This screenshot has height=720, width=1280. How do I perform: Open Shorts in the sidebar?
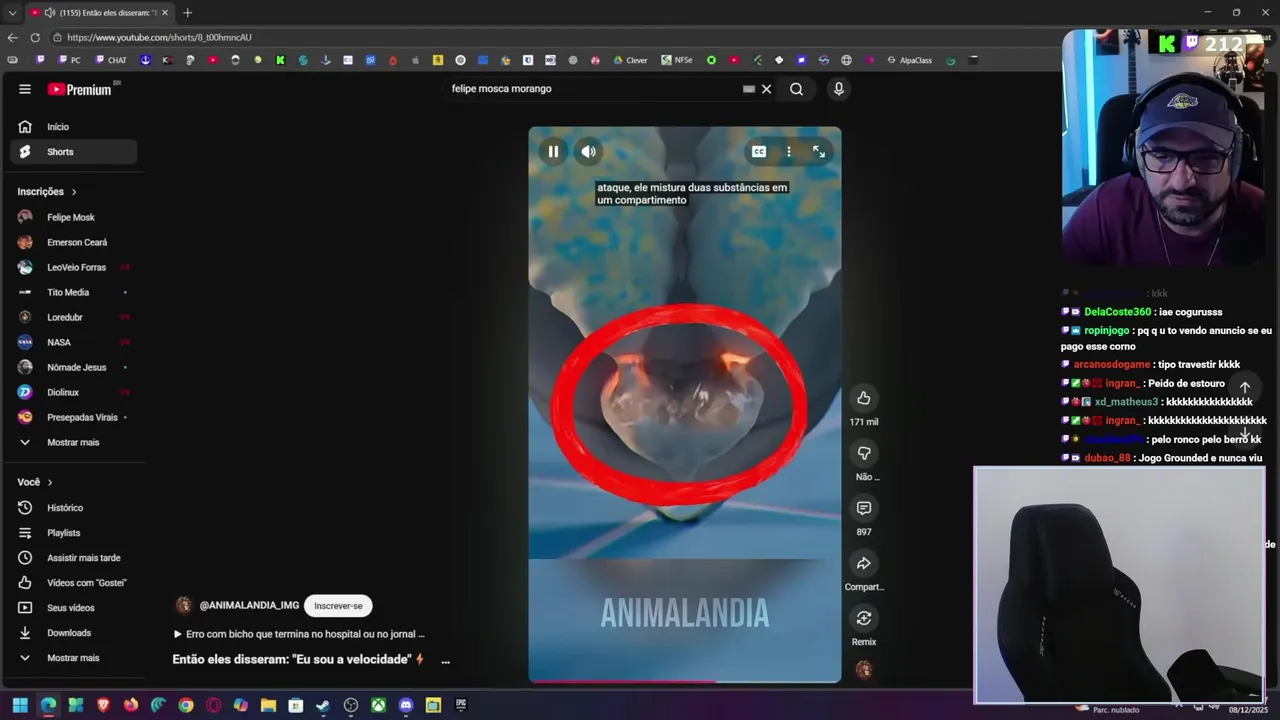click(x=74, y=152)
